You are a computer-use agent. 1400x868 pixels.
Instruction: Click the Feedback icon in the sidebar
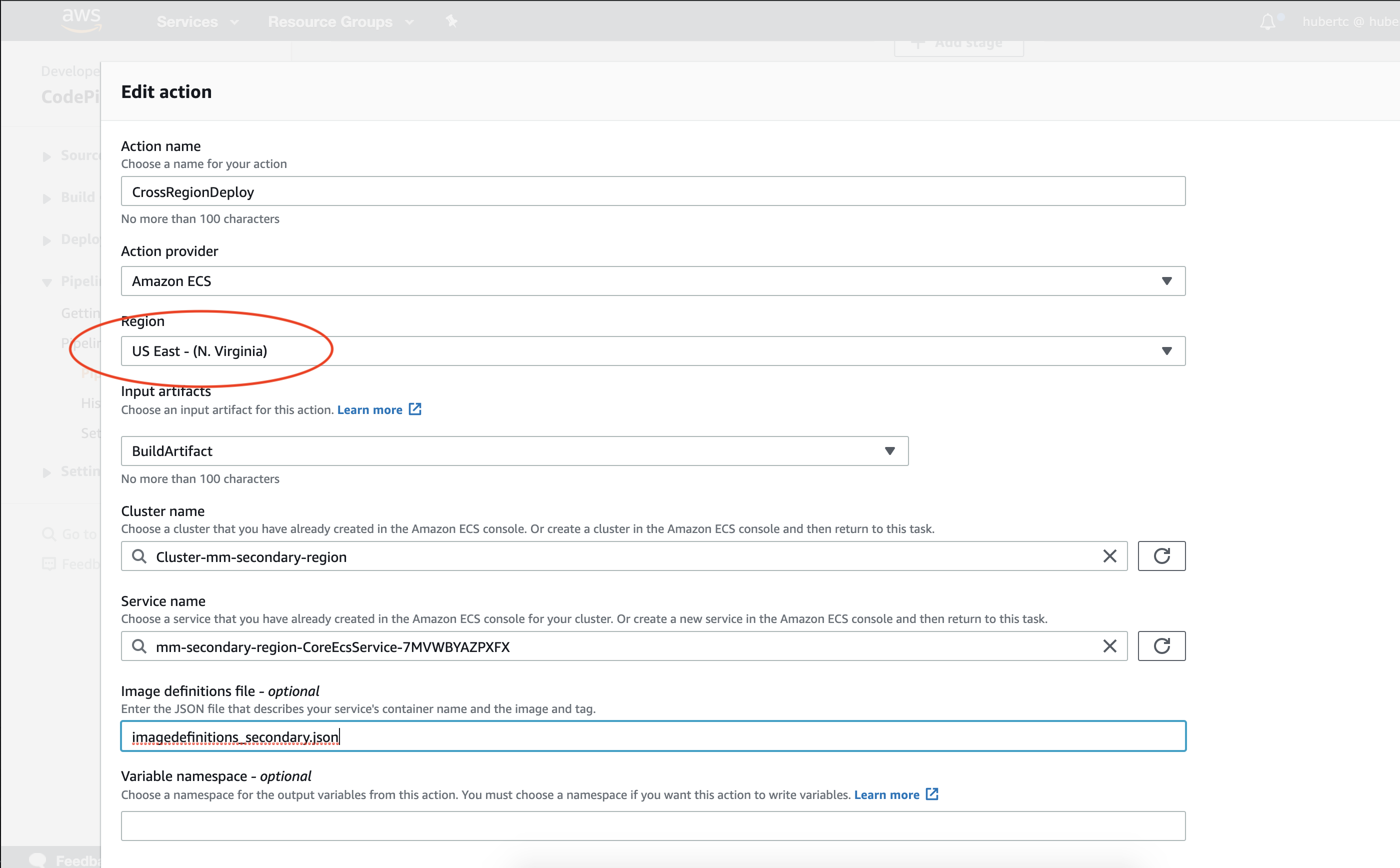[x=49, y=563]
